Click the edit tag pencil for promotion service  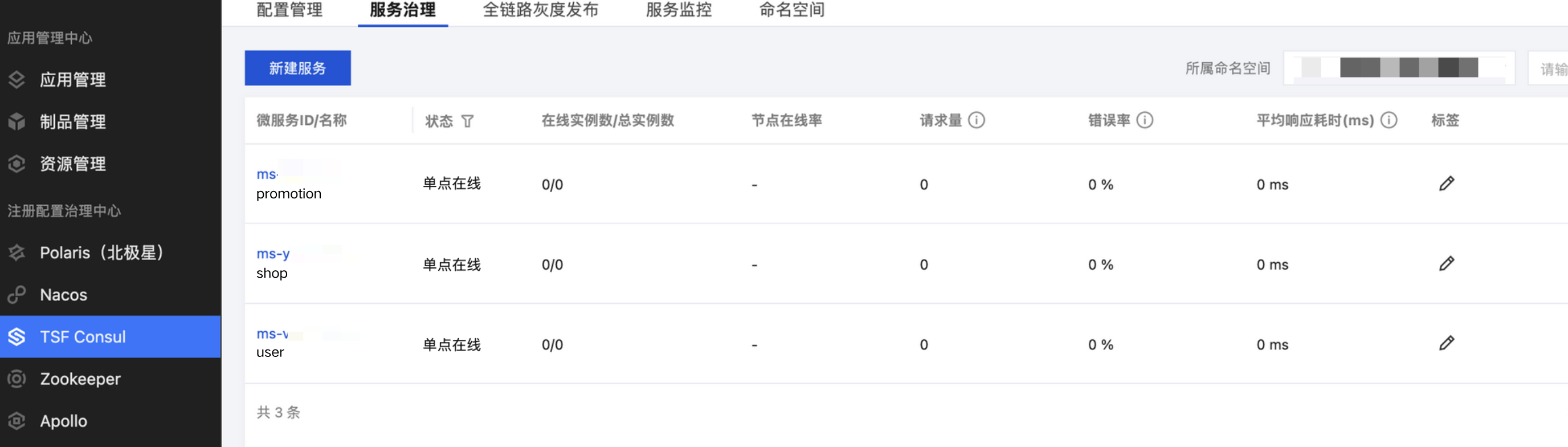1446,184
